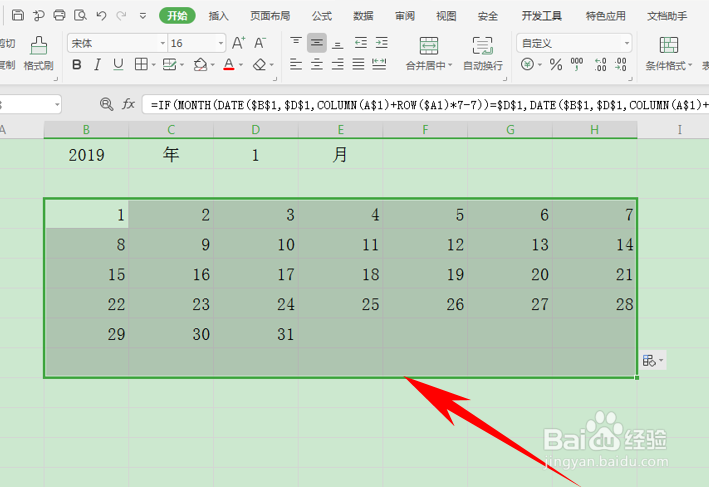Click the Merge and Center icon

[429, 46]
